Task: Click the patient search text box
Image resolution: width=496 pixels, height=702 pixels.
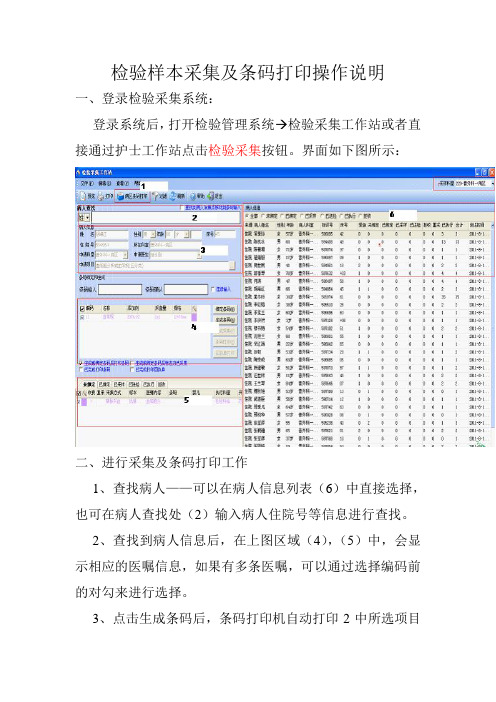Action: [x=166, y=218]
